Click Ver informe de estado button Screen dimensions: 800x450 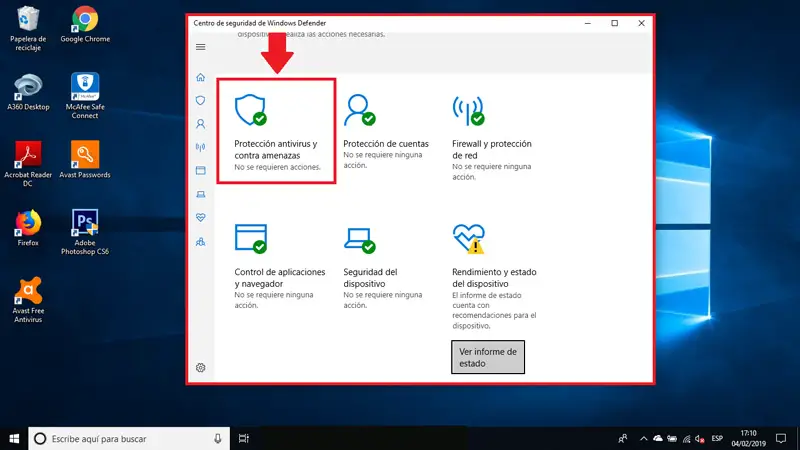[x=488, y=357]
